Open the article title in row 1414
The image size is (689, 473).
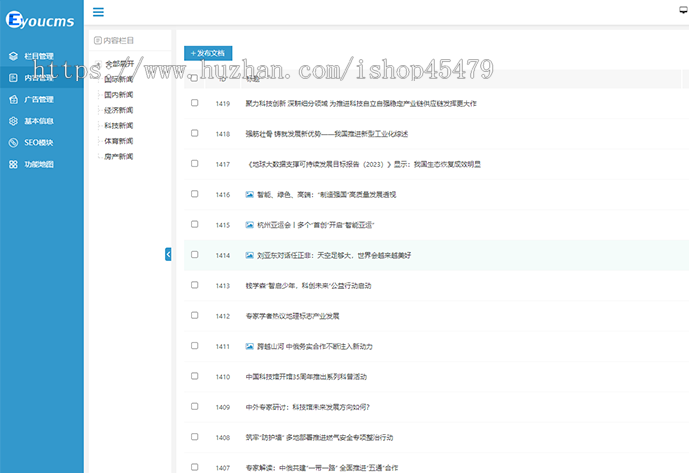pos(334,255)
